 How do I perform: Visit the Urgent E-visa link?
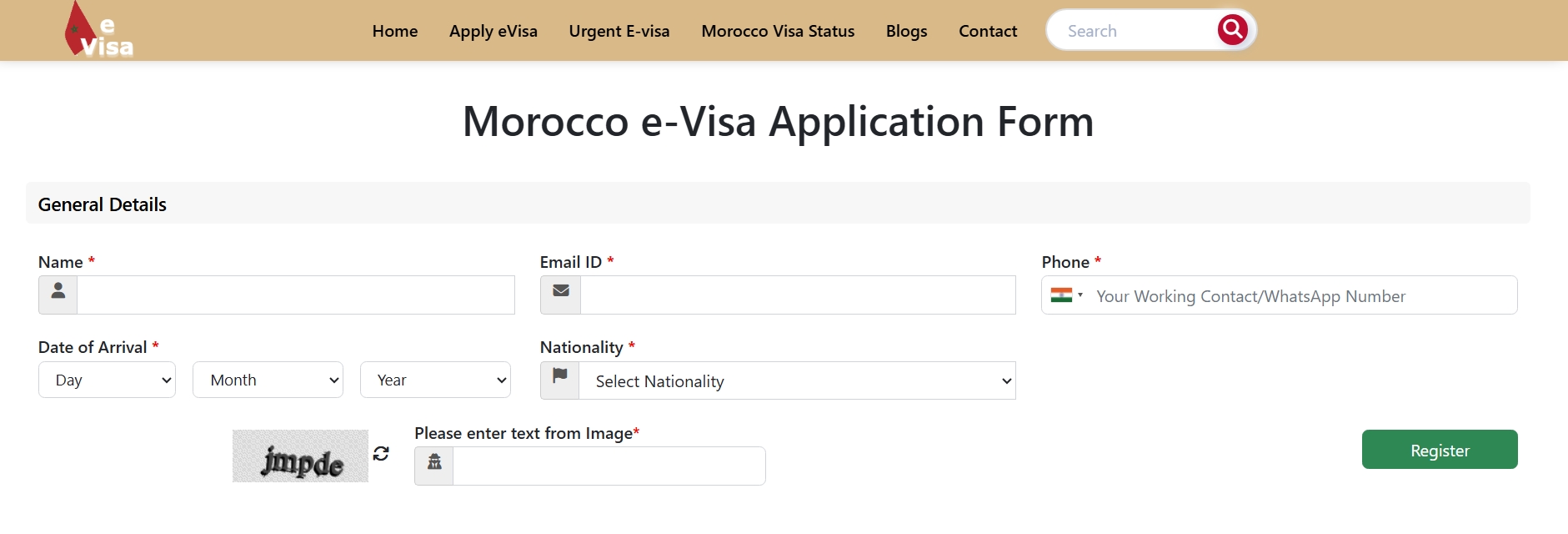619,31
